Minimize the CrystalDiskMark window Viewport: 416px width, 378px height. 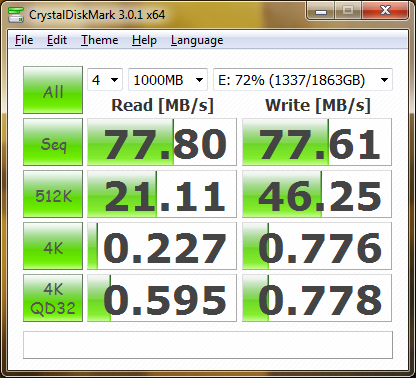click(x=321, y=11)
